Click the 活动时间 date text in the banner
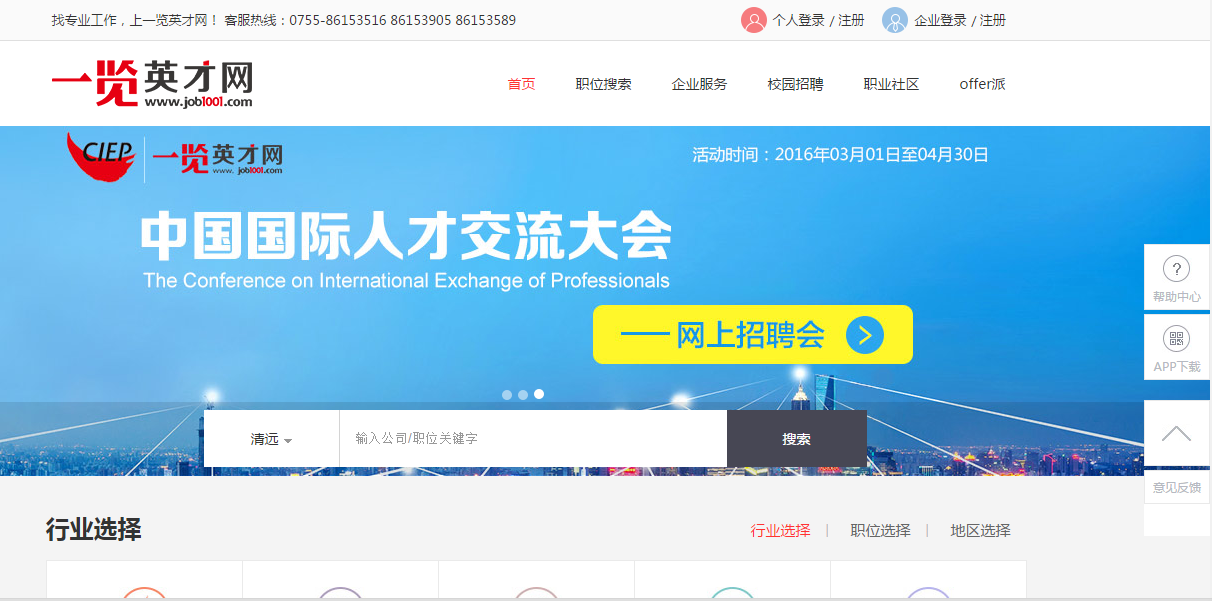The width and height of the screenshot is (1212, 601). 840,155
